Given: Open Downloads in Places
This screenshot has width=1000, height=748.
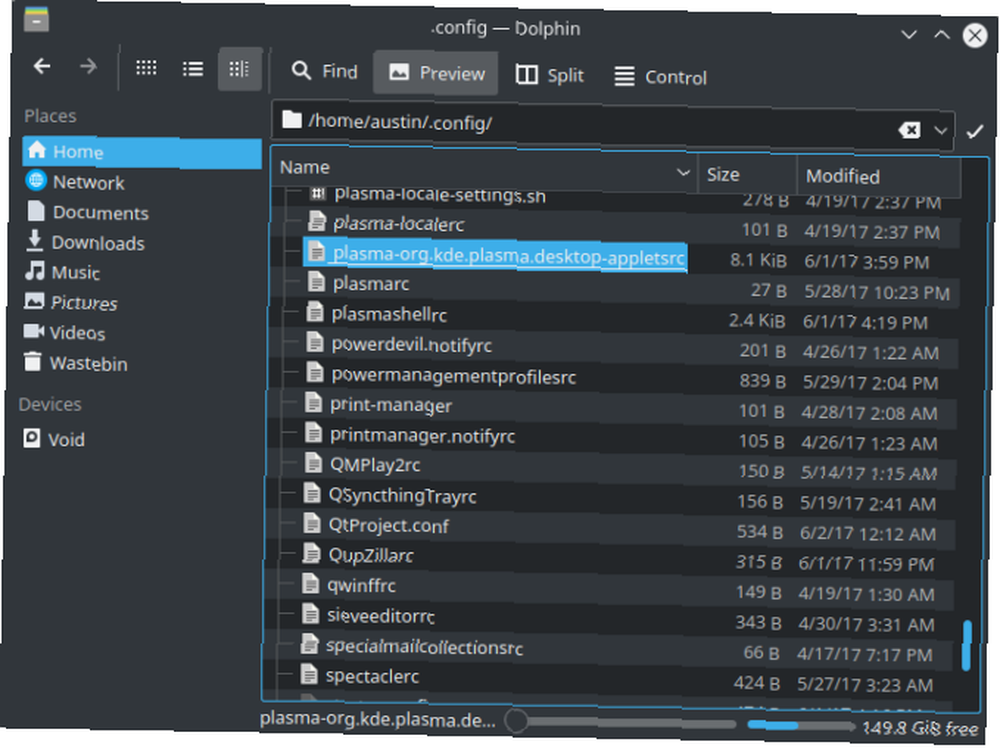Looking at the screenshot, I should pyautogui.click(x=85, y=242).
